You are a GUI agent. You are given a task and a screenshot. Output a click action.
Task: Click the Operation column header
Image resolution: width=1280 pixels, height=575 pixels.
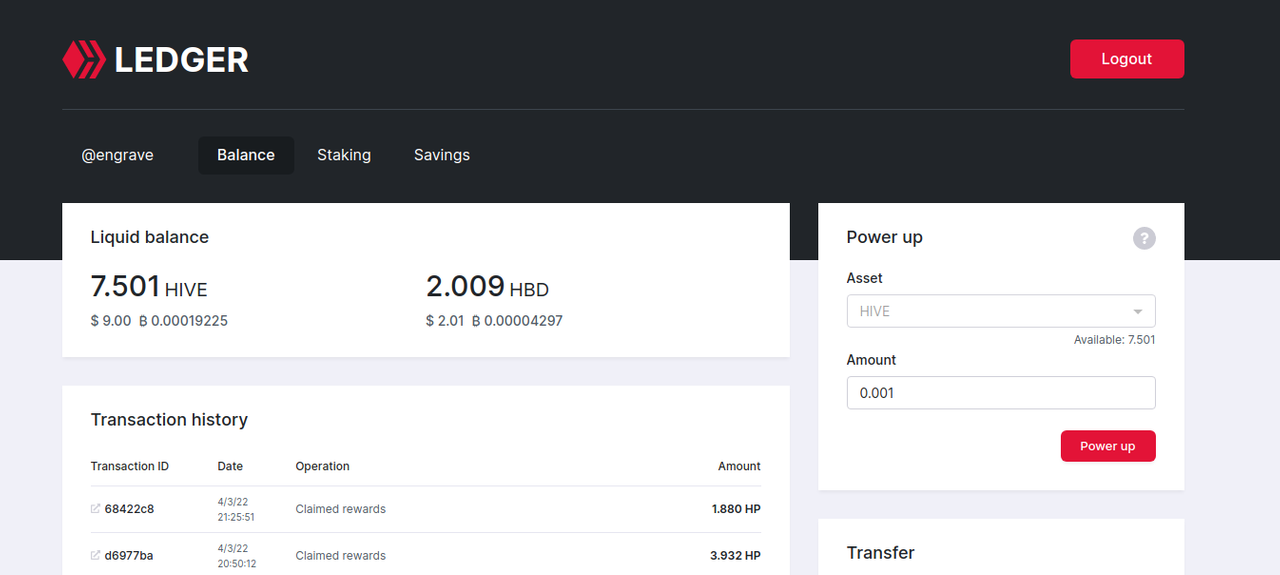(323, 466)
